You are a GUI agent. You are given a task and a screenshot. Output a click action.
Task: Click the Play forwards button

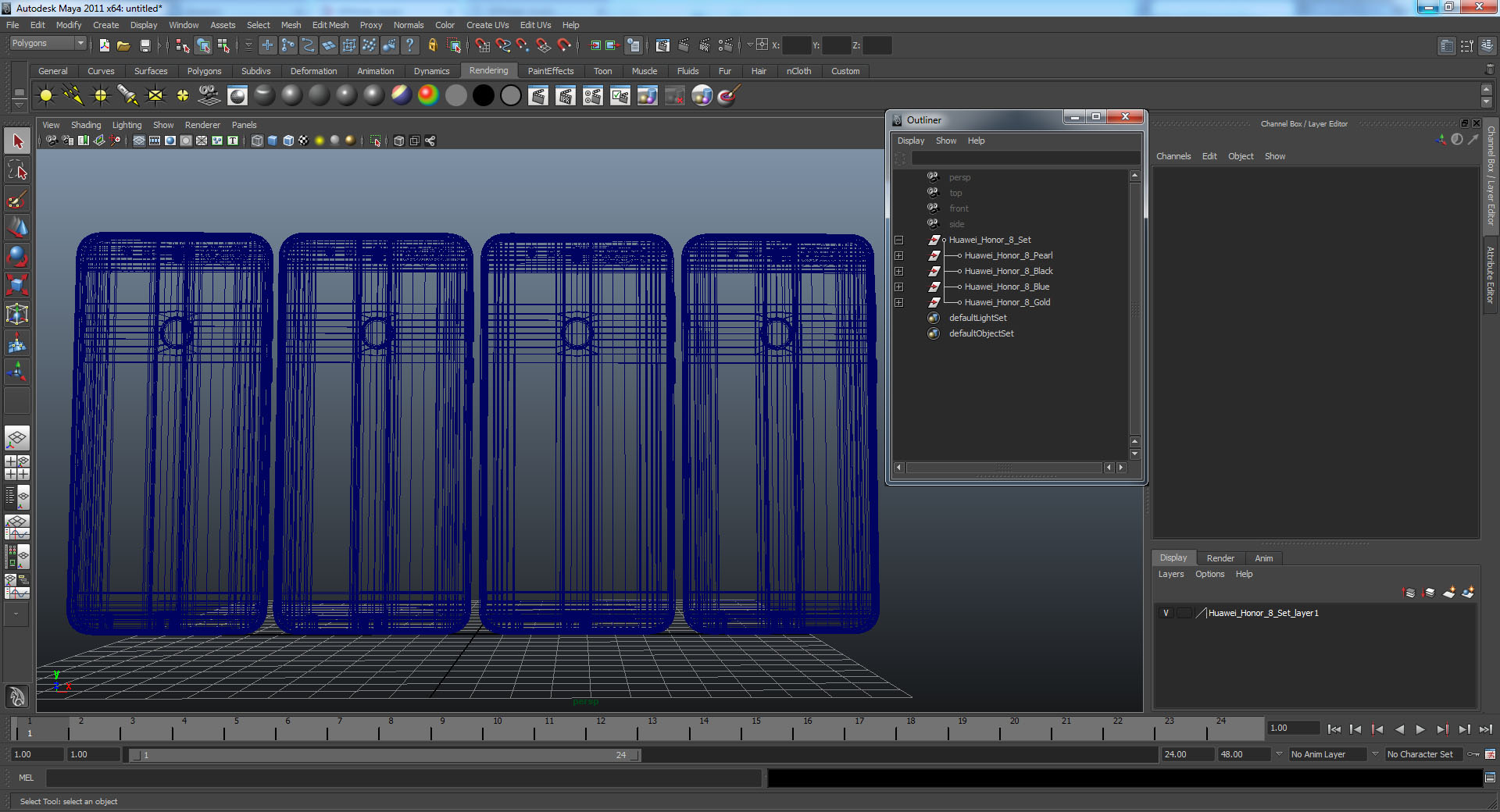1420,729
